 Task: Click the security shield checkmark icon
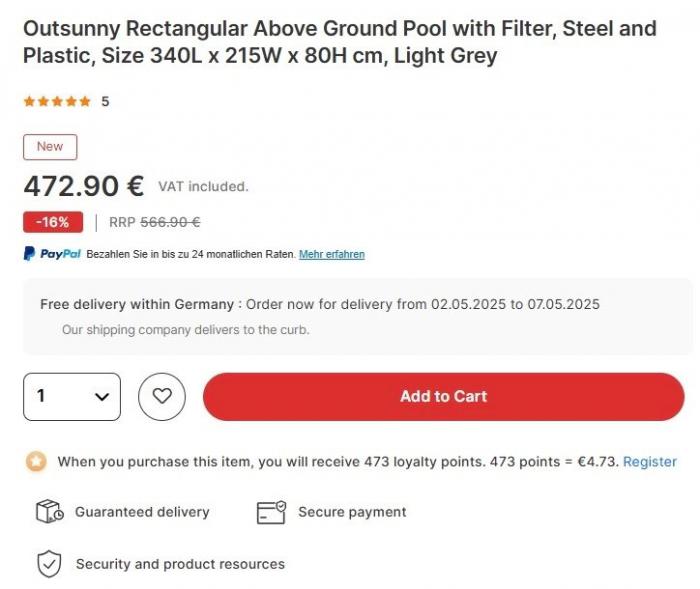pyautogui.click(x=49, y=564)
